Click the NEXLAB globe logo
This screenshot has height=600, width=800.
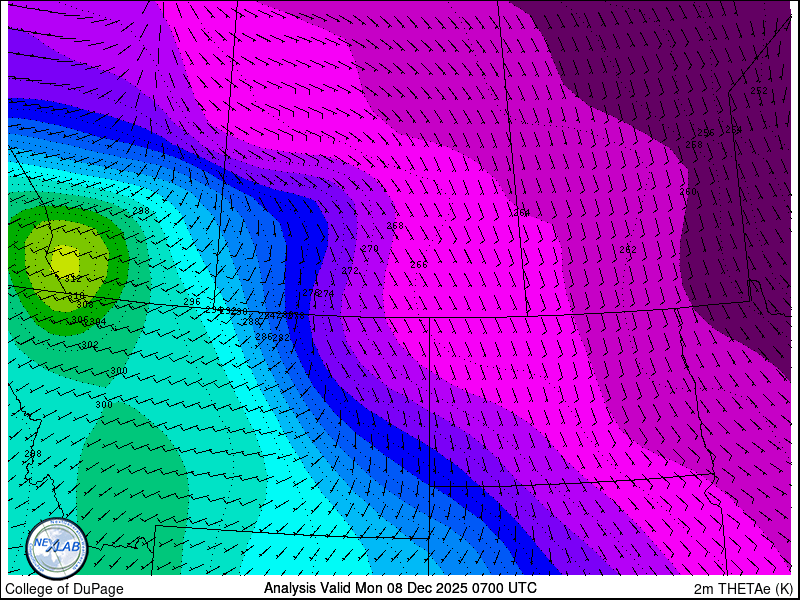point(57,549)
